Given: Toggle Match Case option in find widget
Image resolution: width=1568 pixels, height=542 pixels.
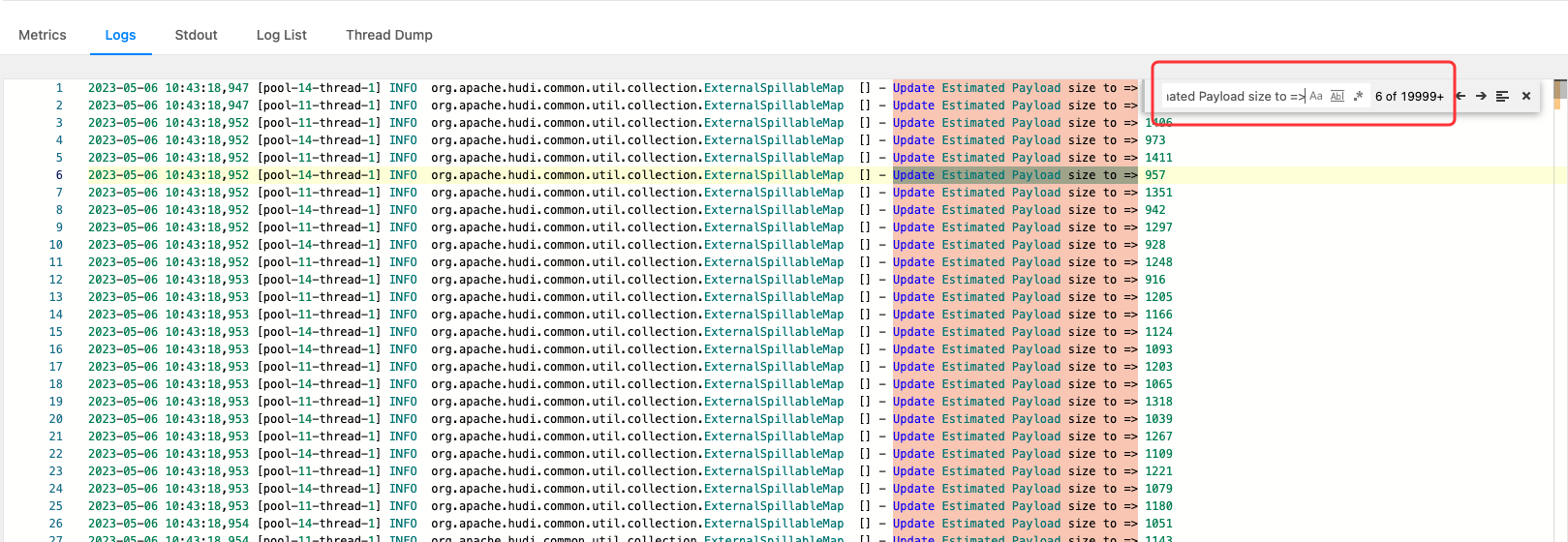Looking at the screenshot, I should 1316,96.
